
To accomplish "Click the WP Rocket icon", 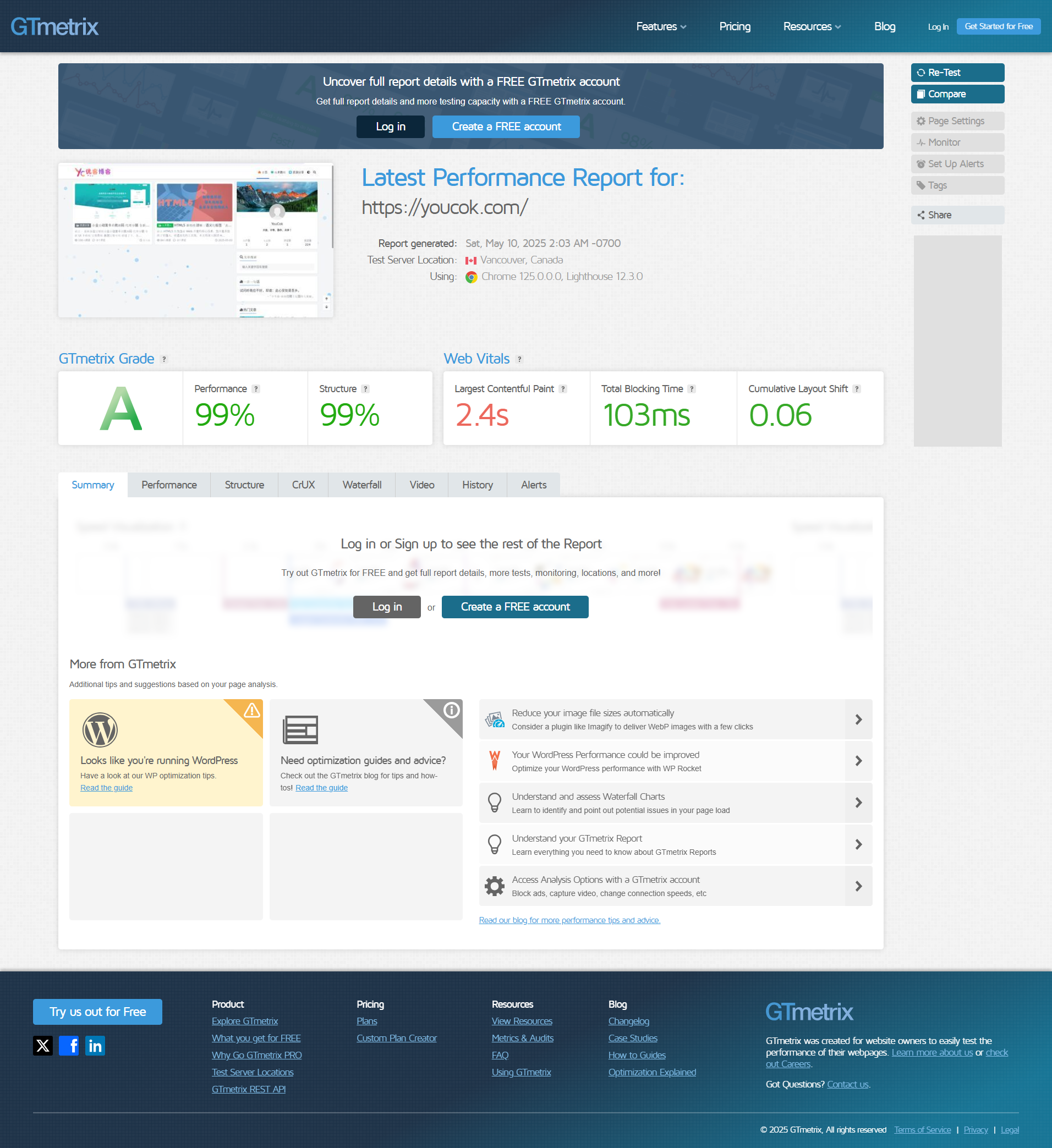I will pyautogui.click(x=495, y=761).
